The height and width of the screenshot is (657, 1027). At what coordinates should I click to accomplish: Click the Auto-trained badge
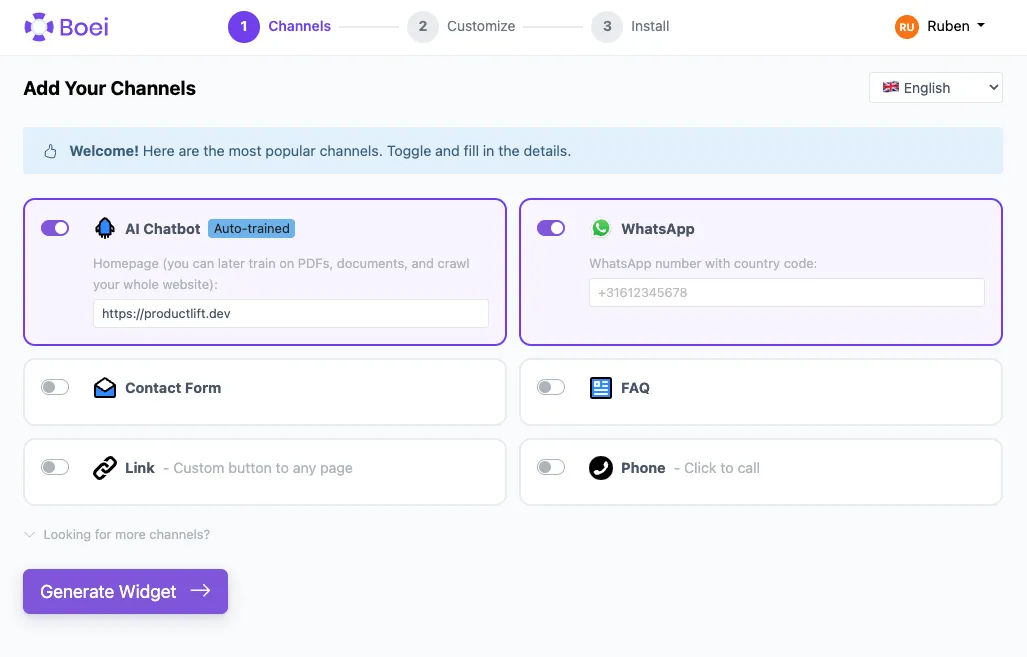pyautogui.click(x=251, y=228)
